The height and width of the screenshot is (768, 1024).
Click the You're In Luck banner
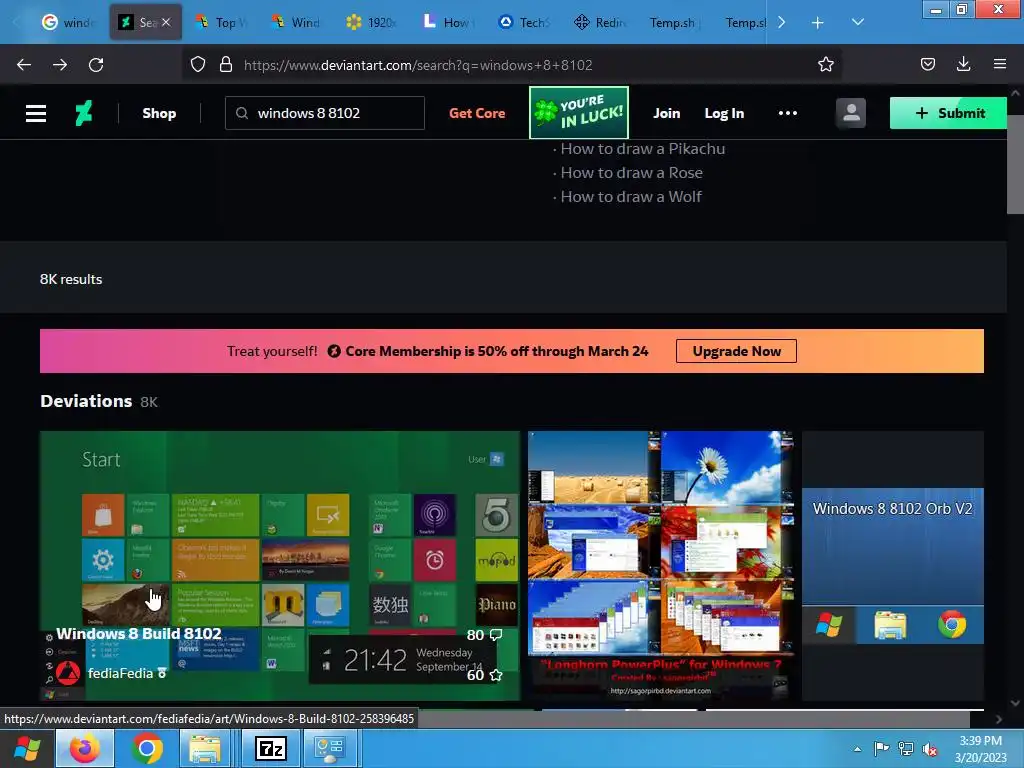[579, 112]
